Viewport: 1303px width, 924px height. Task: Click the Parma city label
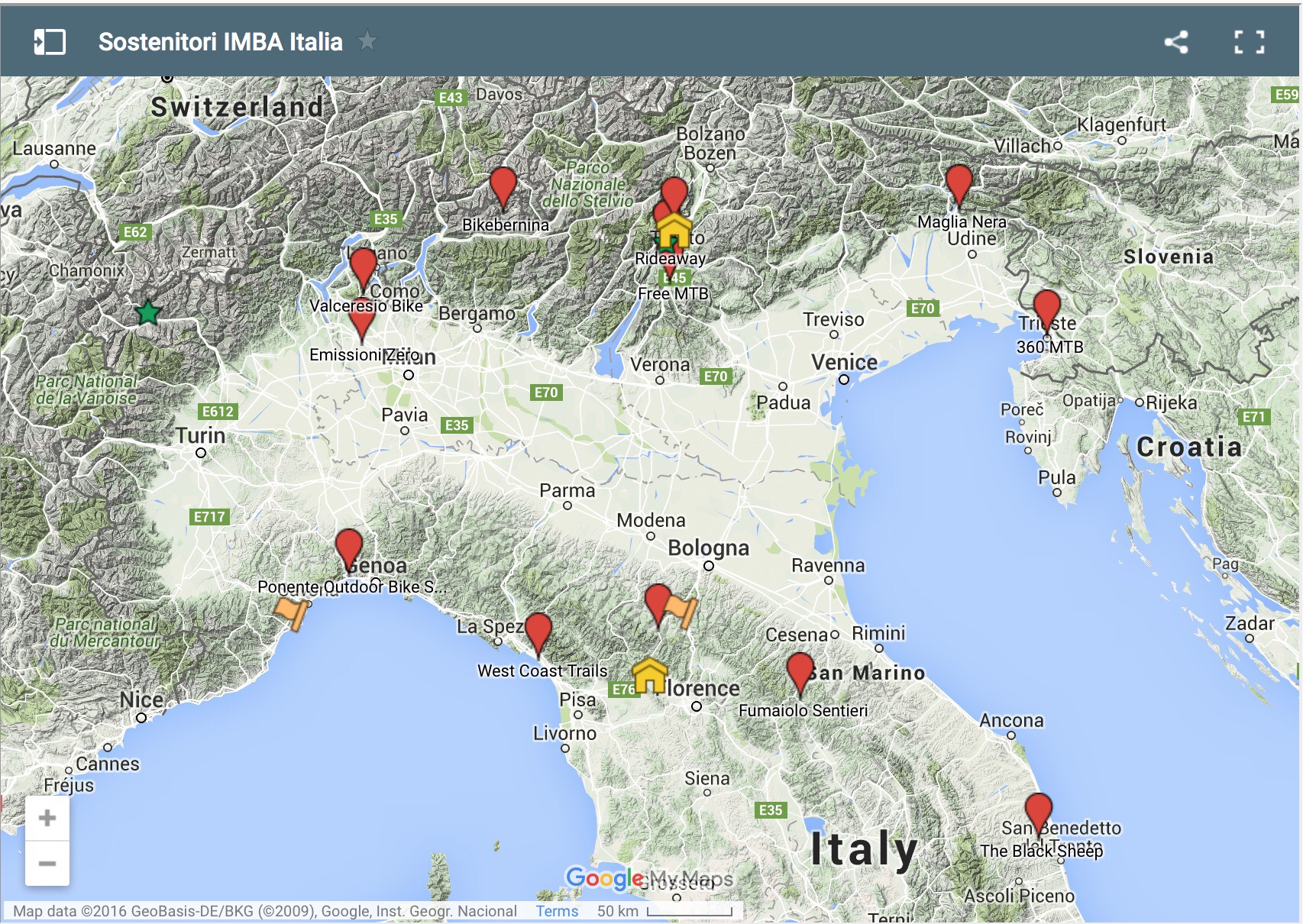click(567, 490)
